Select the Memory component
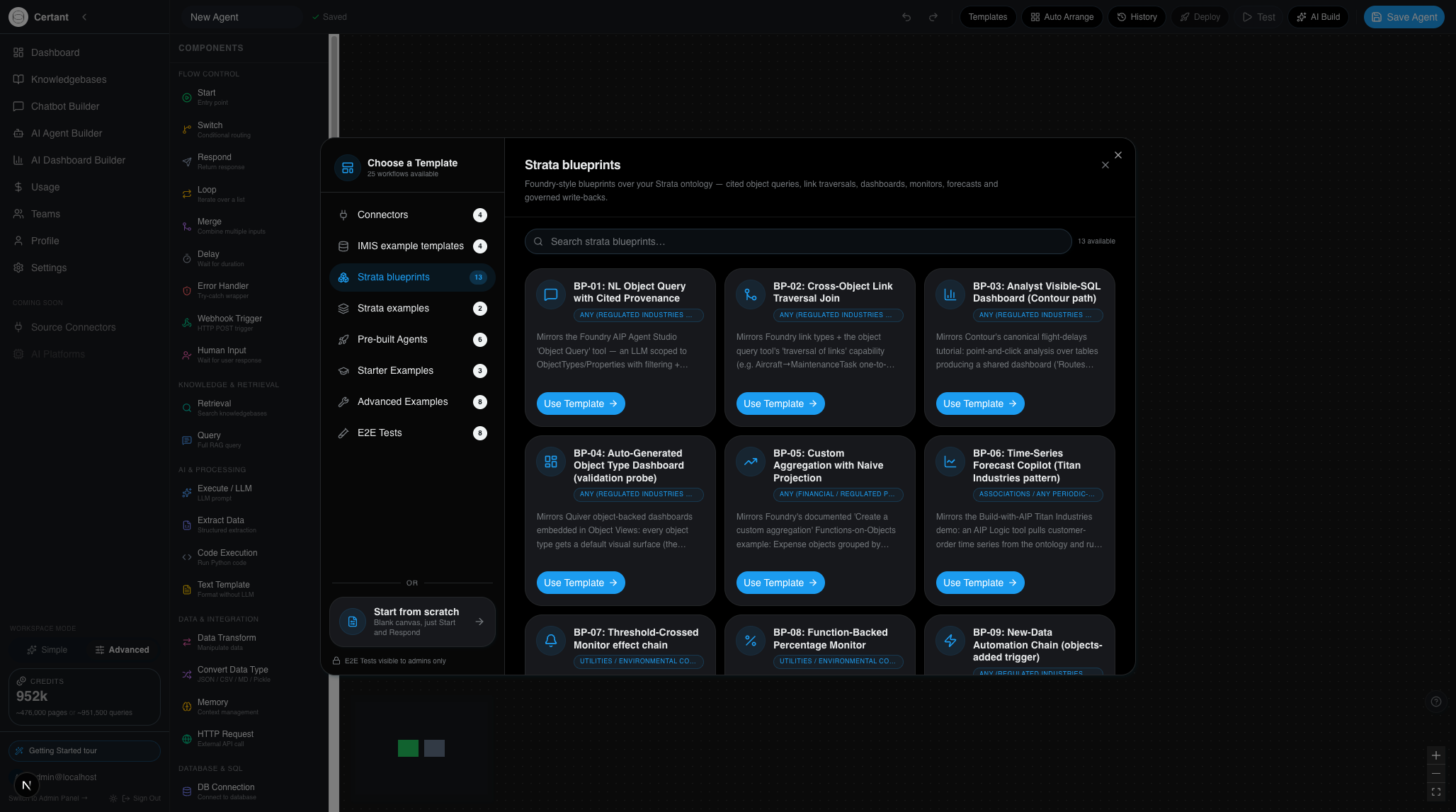Viewport: 1456px width, 812px height. pos(248,707)
